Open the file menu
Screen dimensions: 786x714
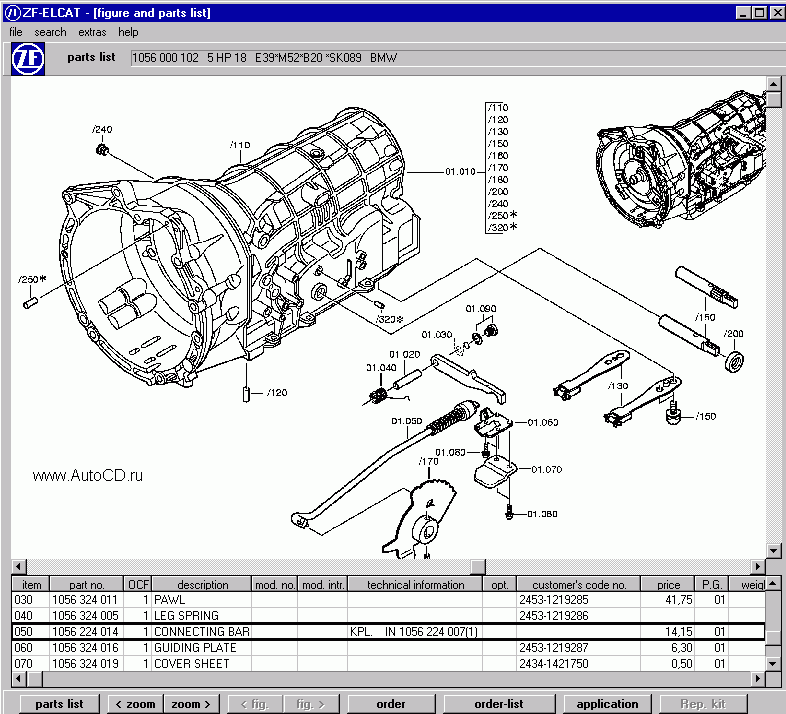[16, 32]
